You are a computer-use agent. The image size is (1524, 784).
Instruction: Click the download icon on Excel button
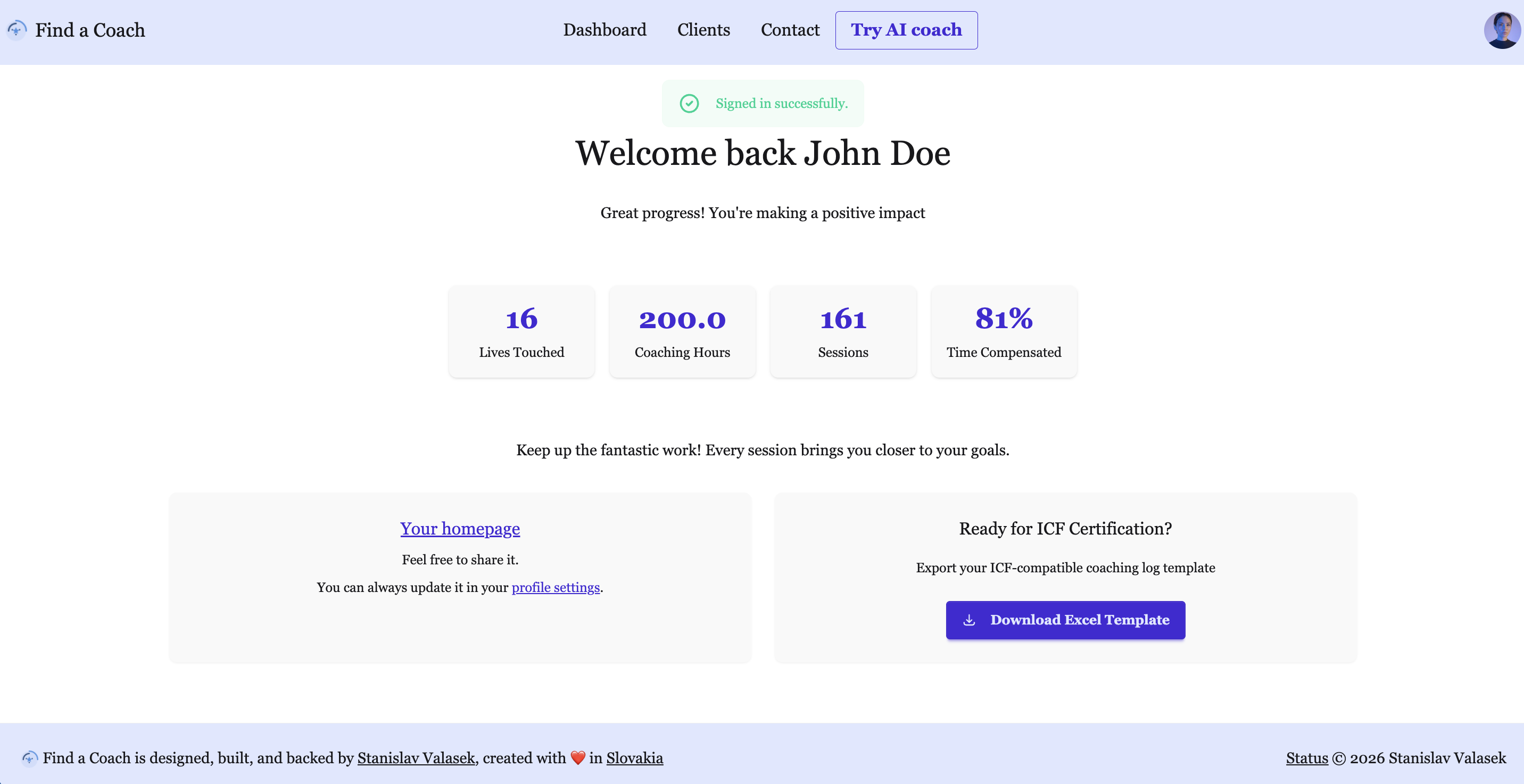coord(969,620)
